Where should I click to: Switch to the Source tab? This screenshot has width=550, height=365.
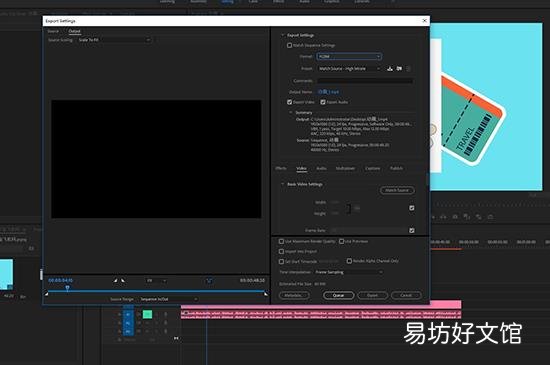53,31
